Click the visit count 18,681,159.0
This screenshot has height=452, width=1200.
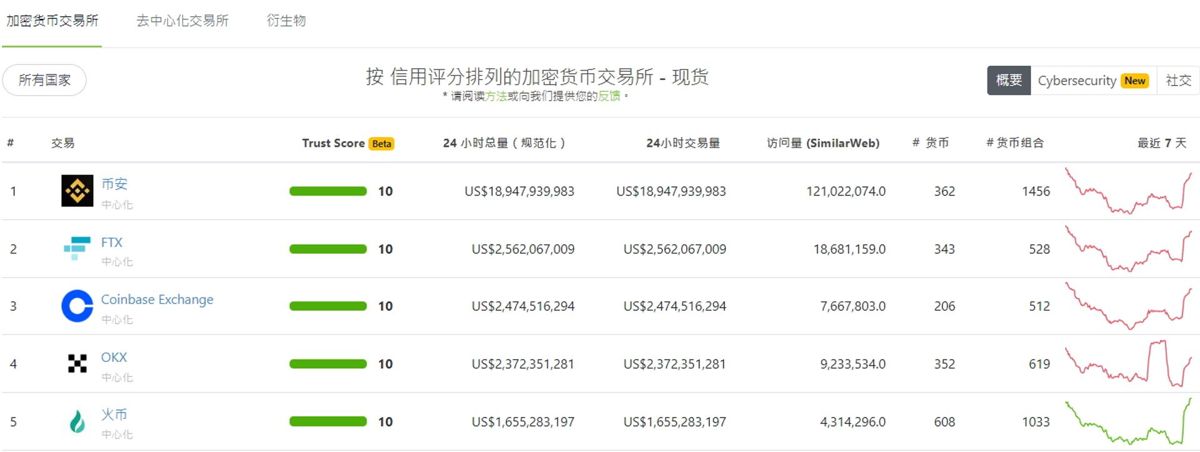coord(849,249)
